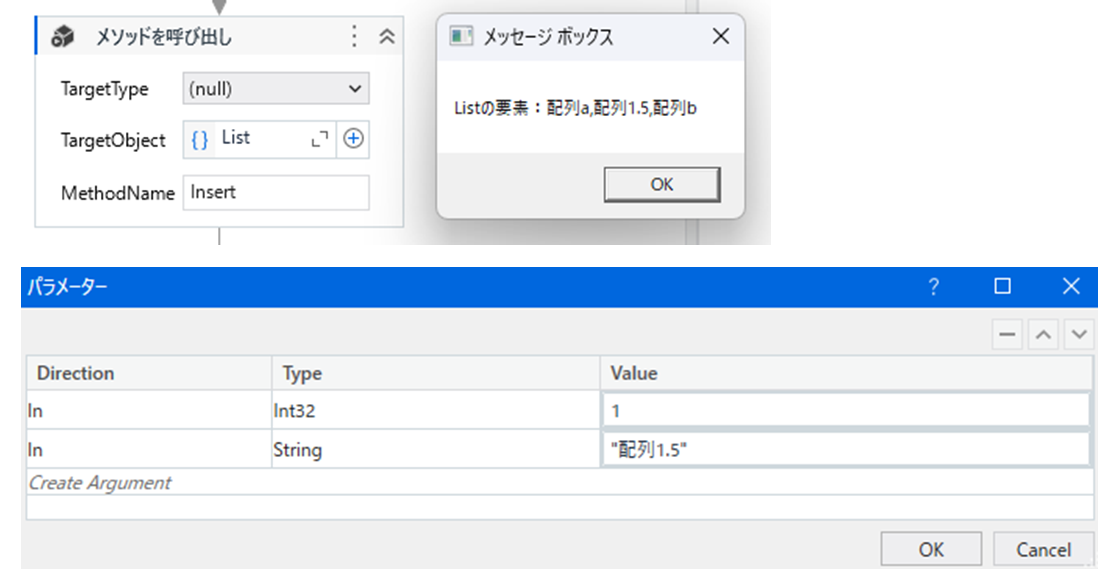The image size is (1098, 569).
Task: Click the MethodName field showing Insert
Action: (275, 193)
